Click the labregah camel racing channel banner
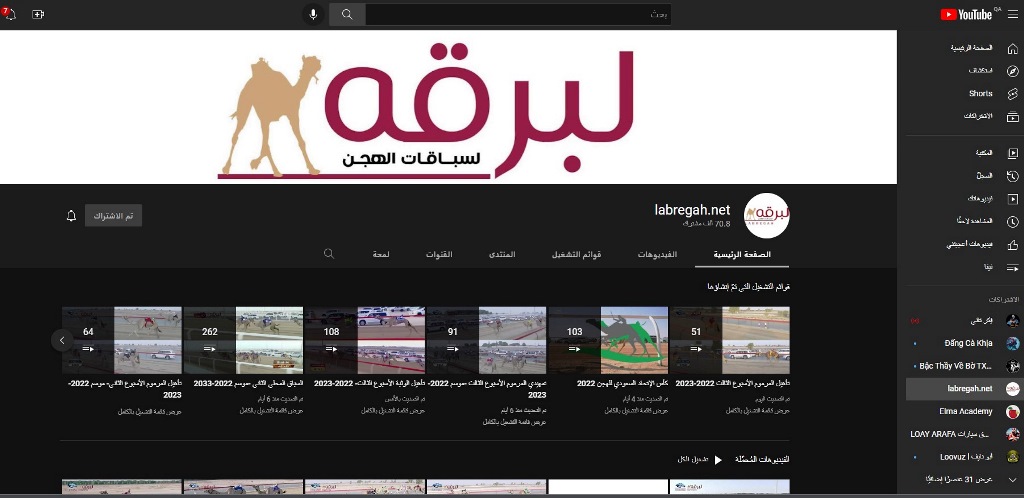The width and height of the screenshot is (1024, 498). tap(449, 107)
